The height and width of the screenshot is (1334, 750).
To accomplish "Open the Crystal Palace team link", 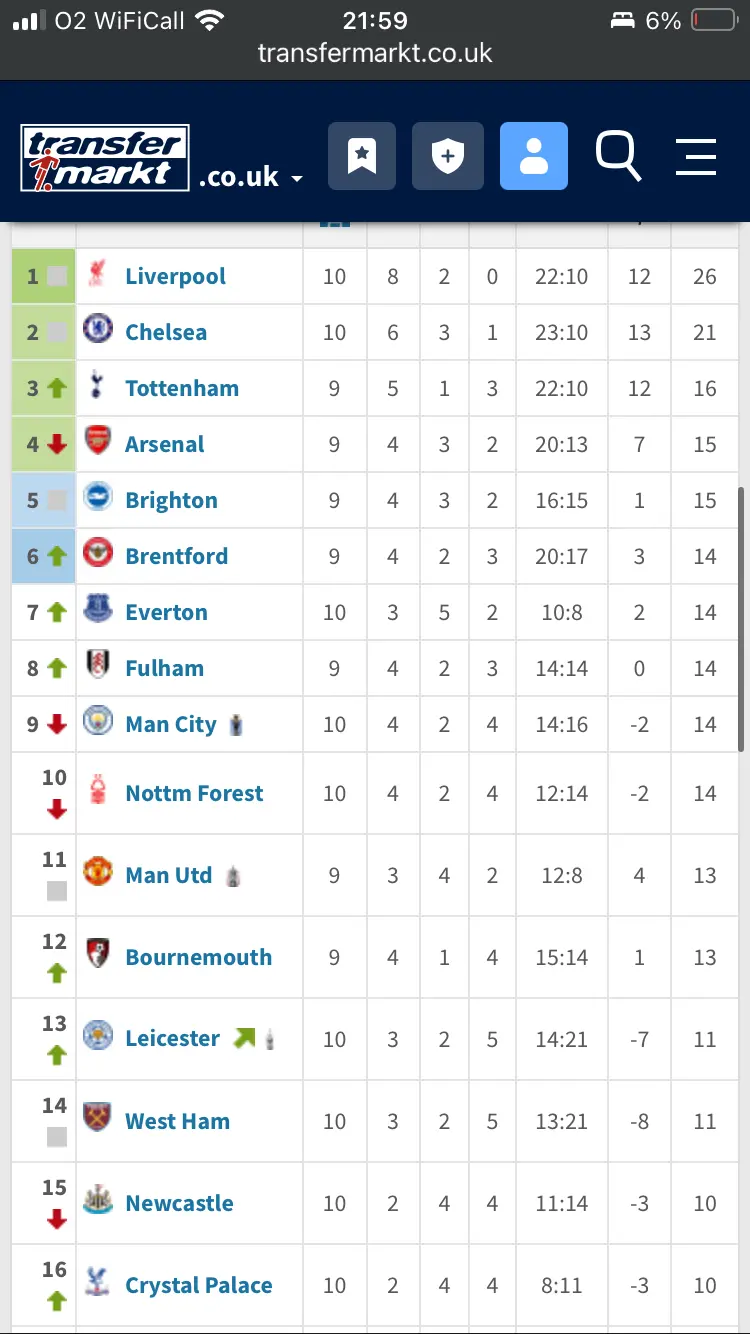I will [x=198, y=1285].
